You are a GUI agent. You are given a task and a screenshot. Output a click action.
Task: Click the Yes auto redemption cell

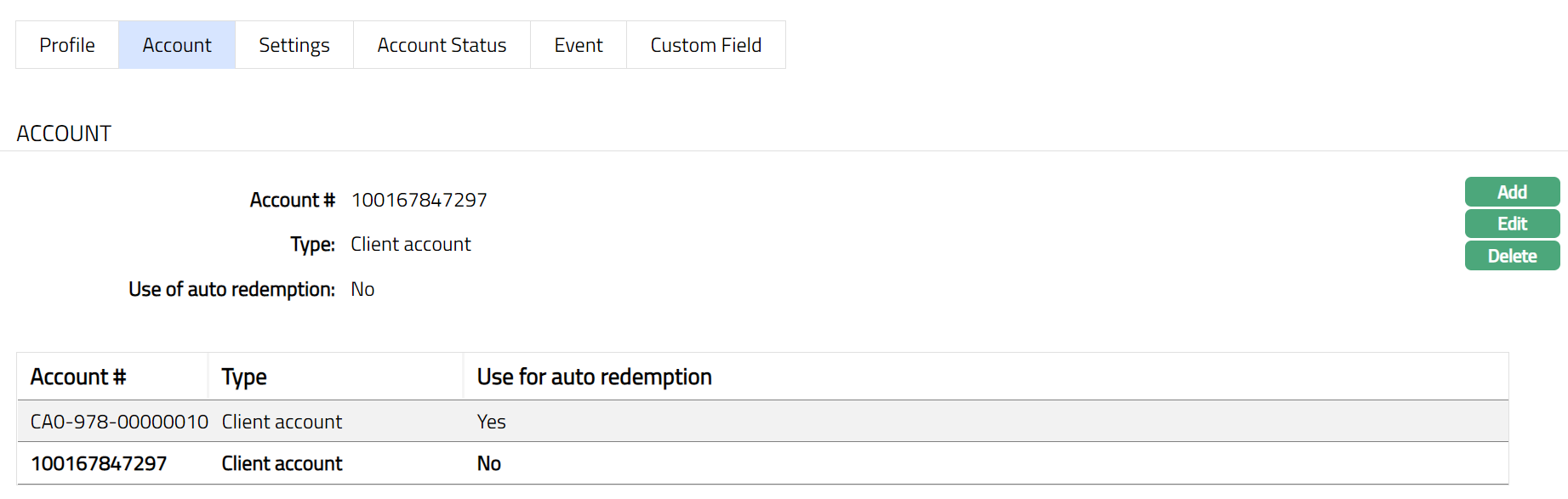click(491, 422)
